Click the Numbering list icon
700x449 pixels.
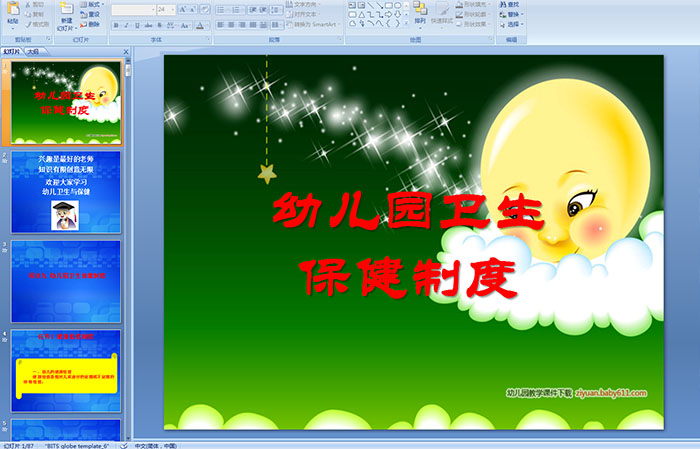click(238, 9)
